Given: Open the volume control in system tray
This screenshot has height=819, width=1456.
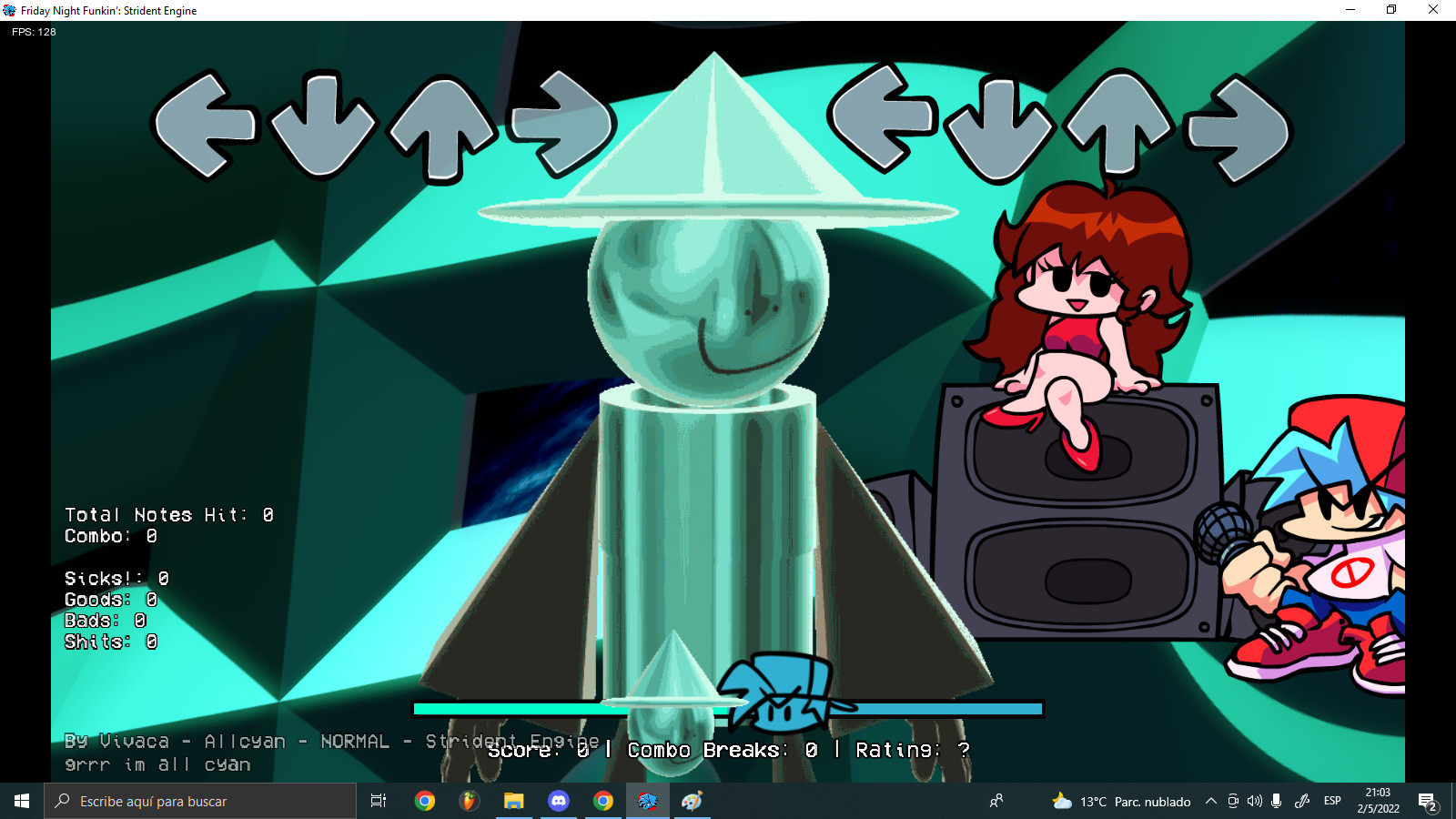Looking at the screenshot, I should [1255, 801].
